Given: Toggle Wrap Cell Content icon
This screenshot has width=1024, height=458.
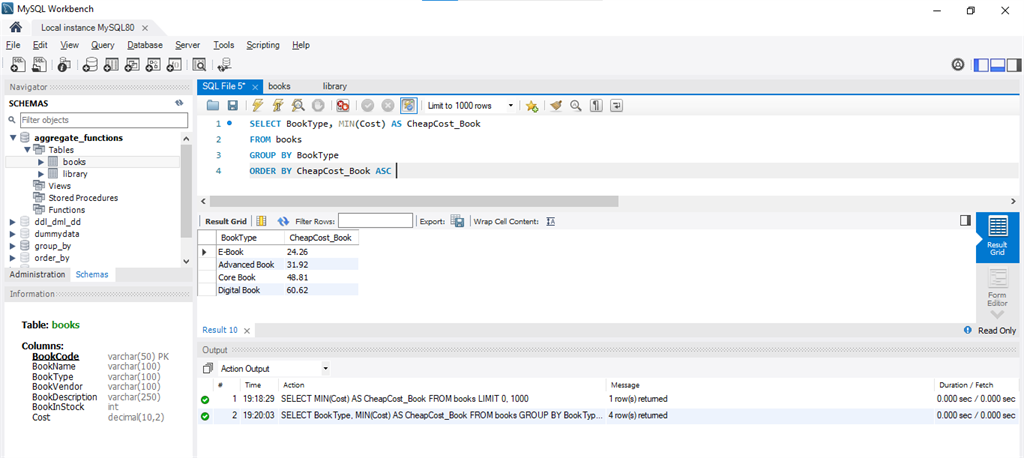Looking at the screenshot, I should tap(551, 221).
